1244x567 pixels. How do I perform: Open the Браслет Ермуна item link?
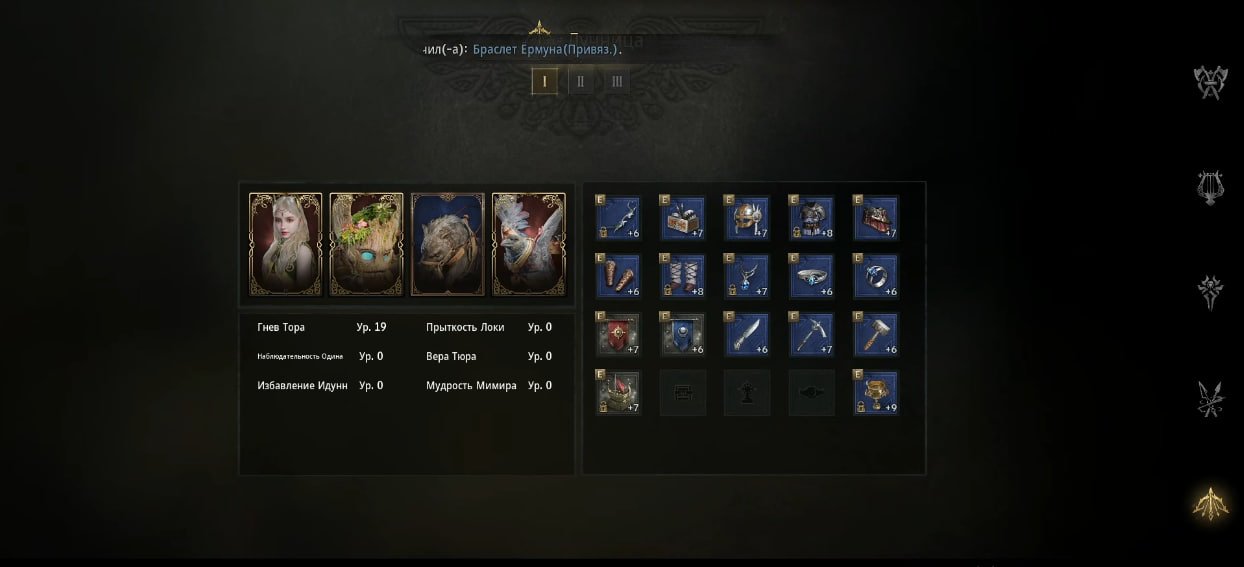[x=547, y=47]
